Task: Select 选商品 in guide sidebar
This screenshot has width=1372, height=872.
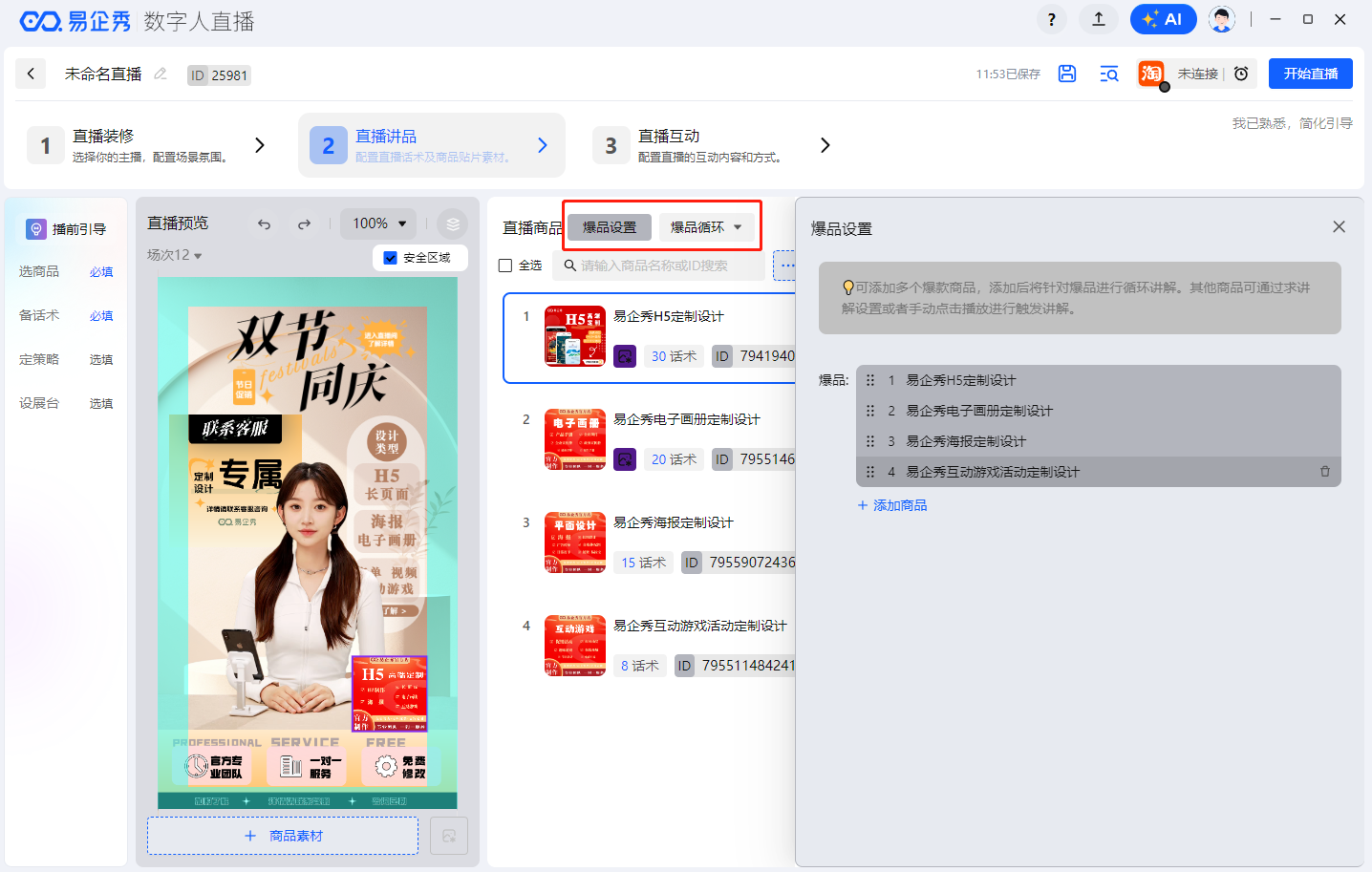Action: (x=39, y=272)
